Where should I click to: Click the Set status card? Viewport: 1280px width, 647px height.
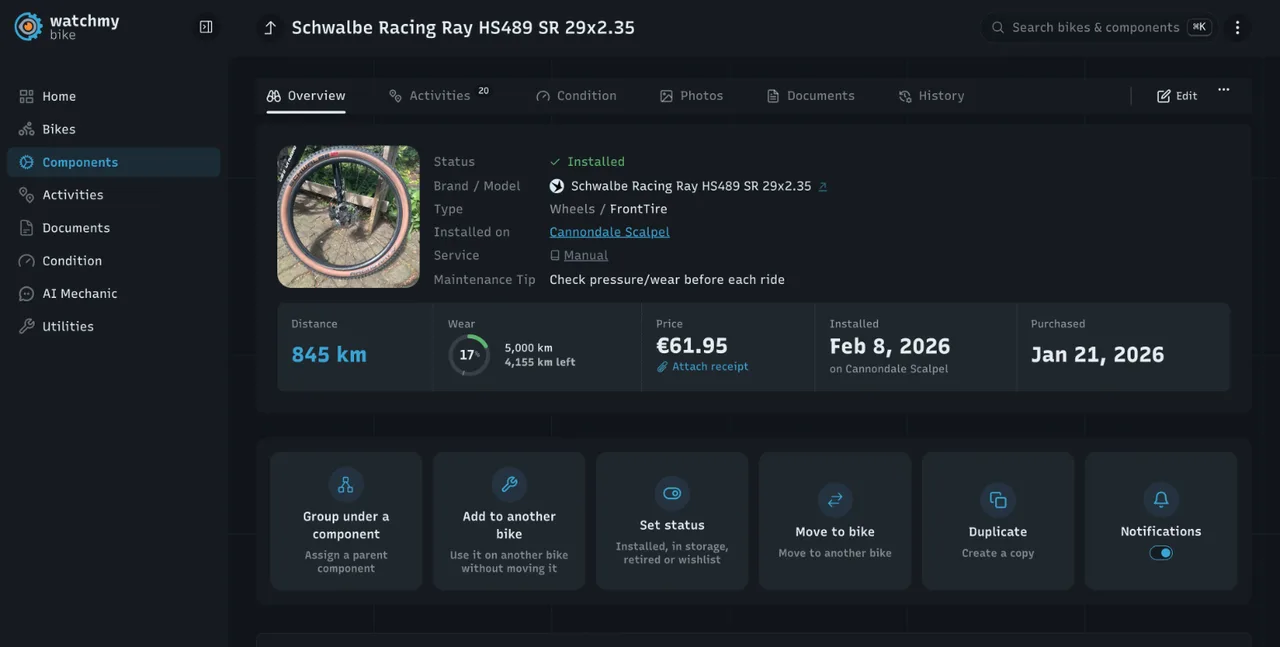tap(672, 521)
